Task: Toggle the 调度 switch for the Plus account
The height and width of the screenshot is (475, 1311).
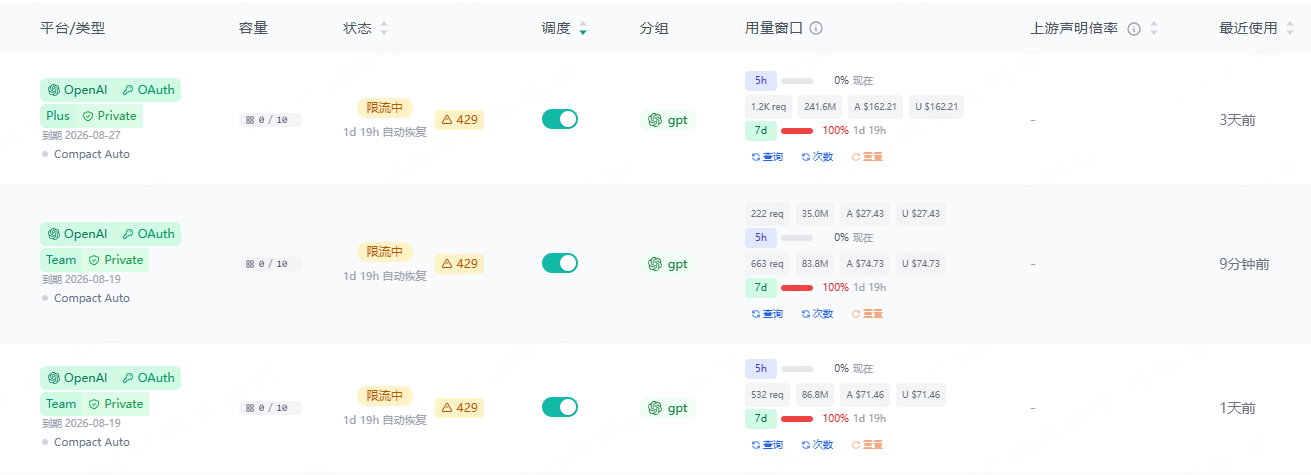Action: (x=560, y=119)
